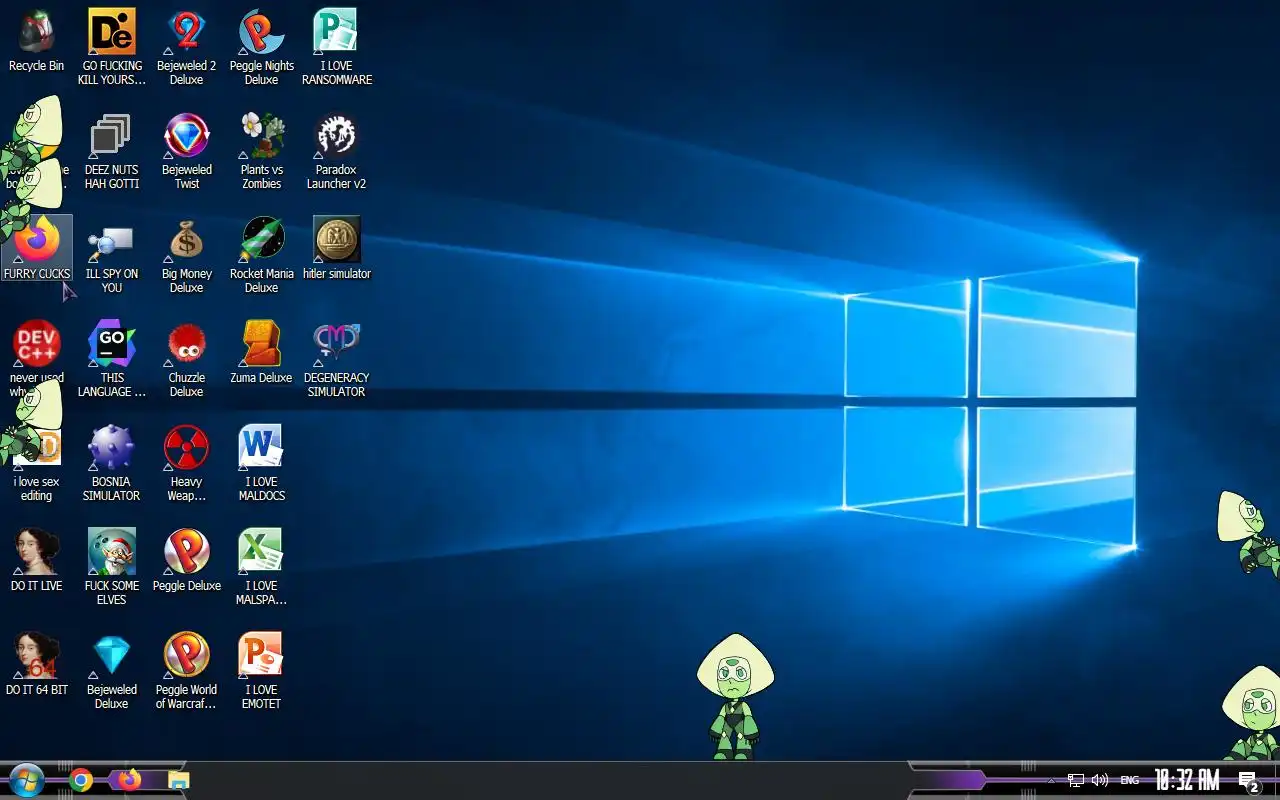This screenshot has width=1280, height=800.
Task: Launch Google Chrome from the taskbar
Action: pyautogui.click(x=82, y=780)
